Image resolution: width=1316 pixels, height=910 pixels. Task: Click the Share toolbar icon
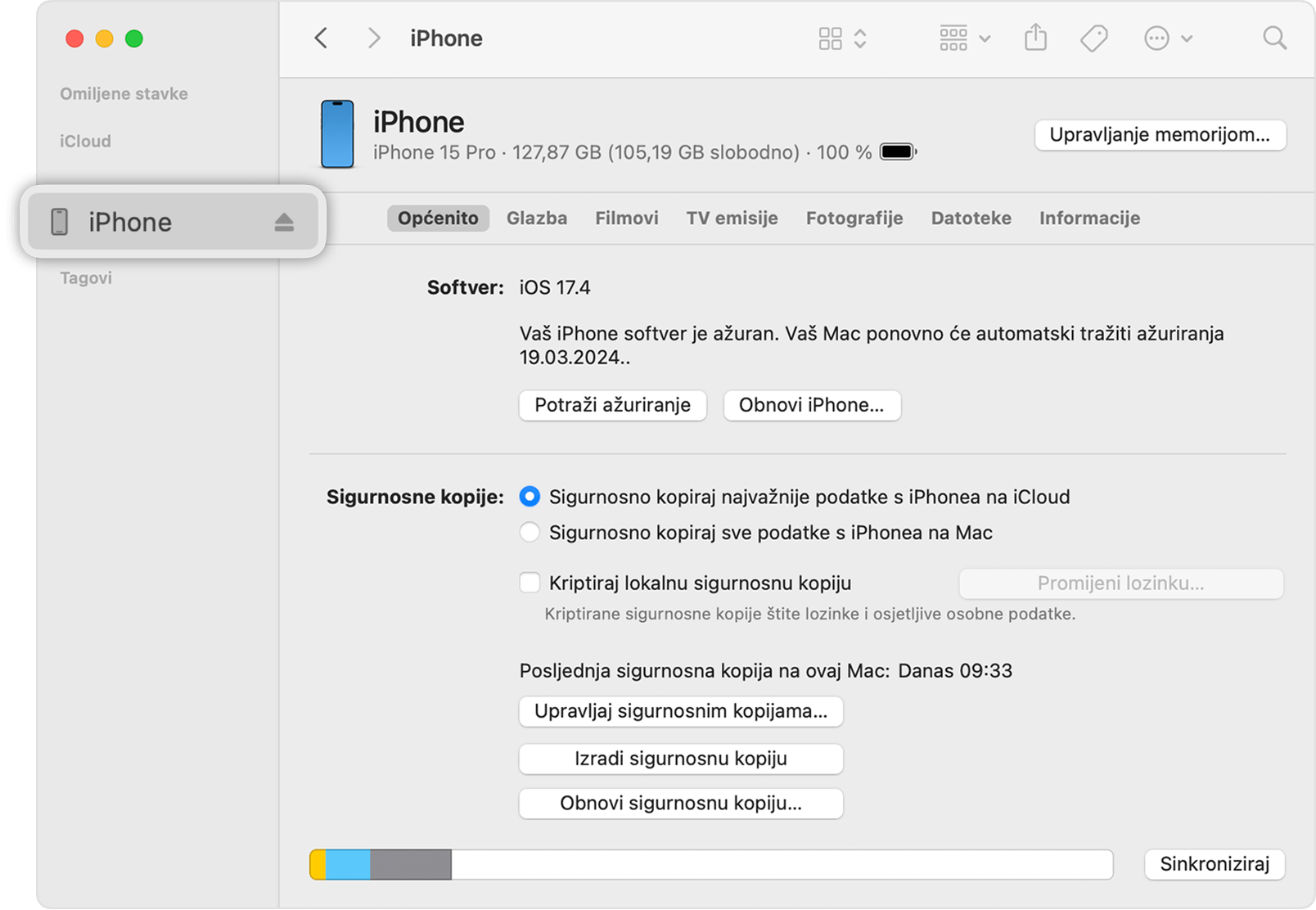[1036, 38]
